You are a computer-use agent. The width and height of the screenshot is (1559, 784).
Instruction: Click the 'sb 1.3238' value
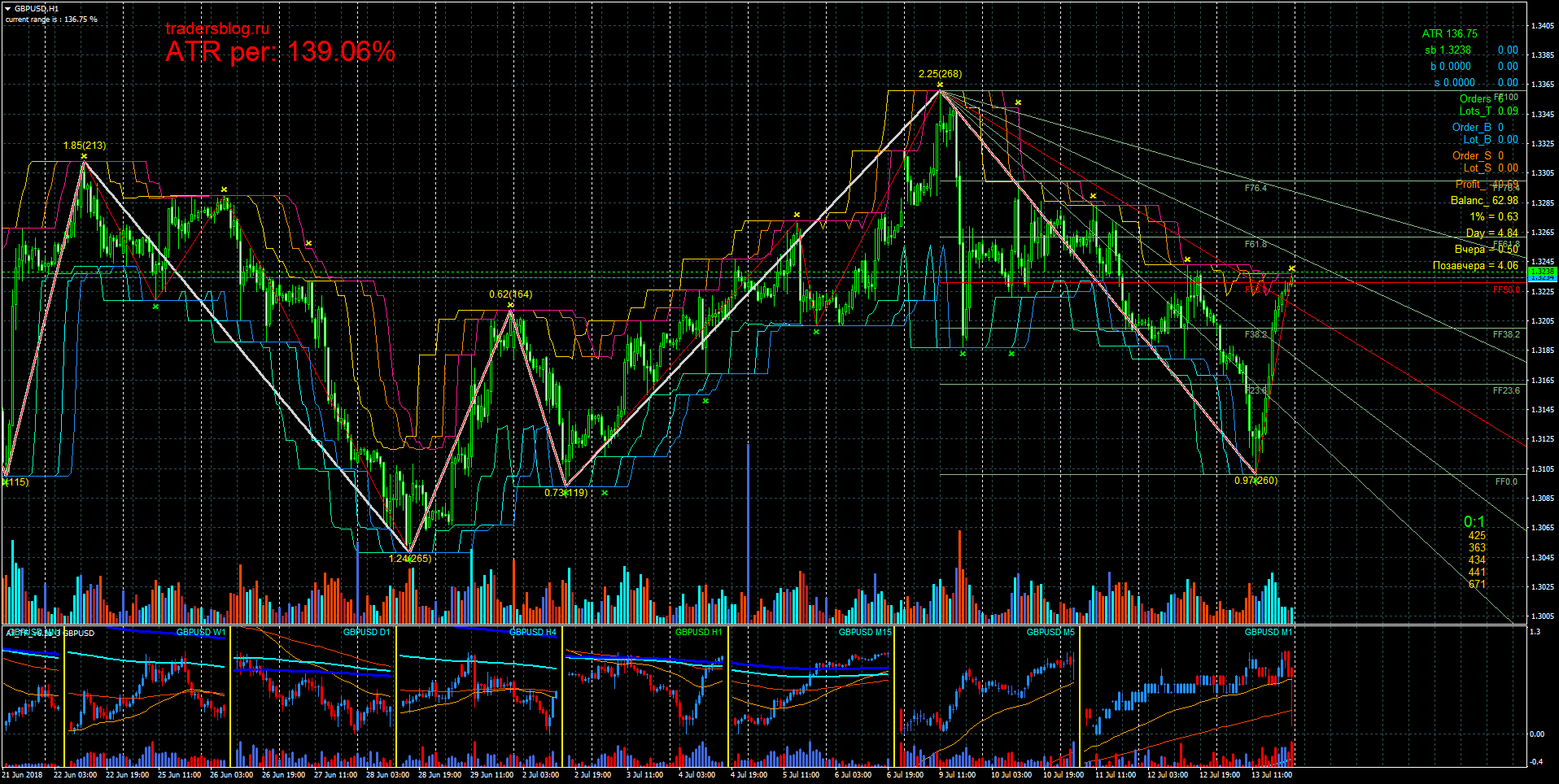tap(1448, 50)
